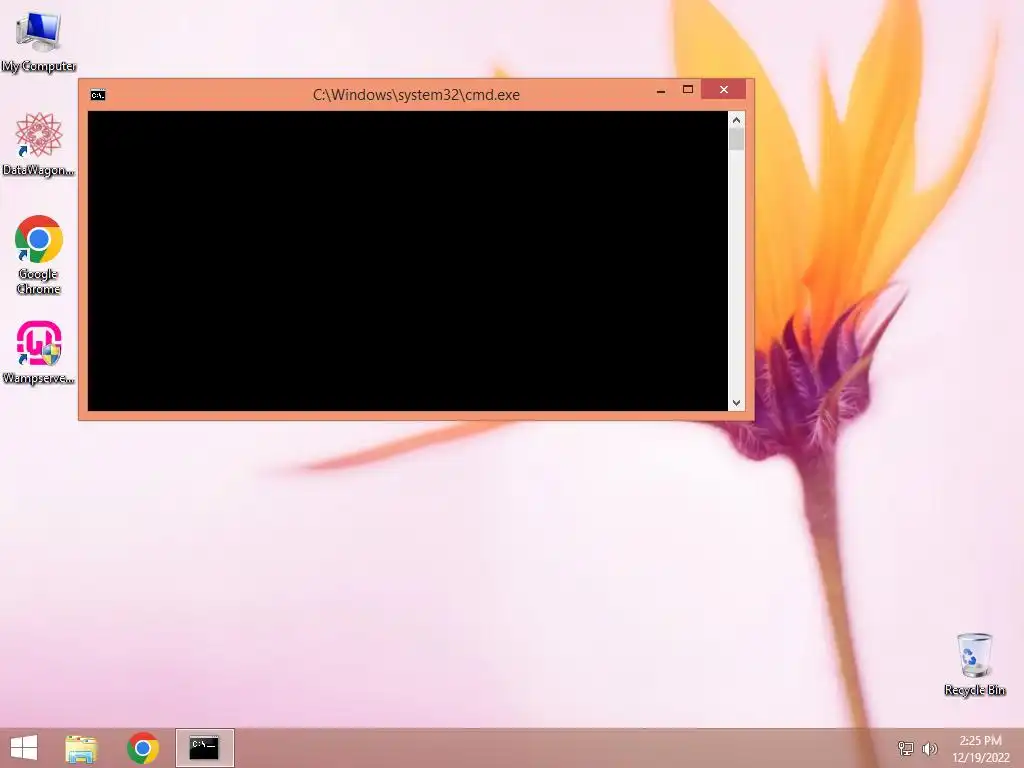This screenshot has height=768, width=1024.
Task: Click the cmd scrollbar down arrow
Action: 736,403
